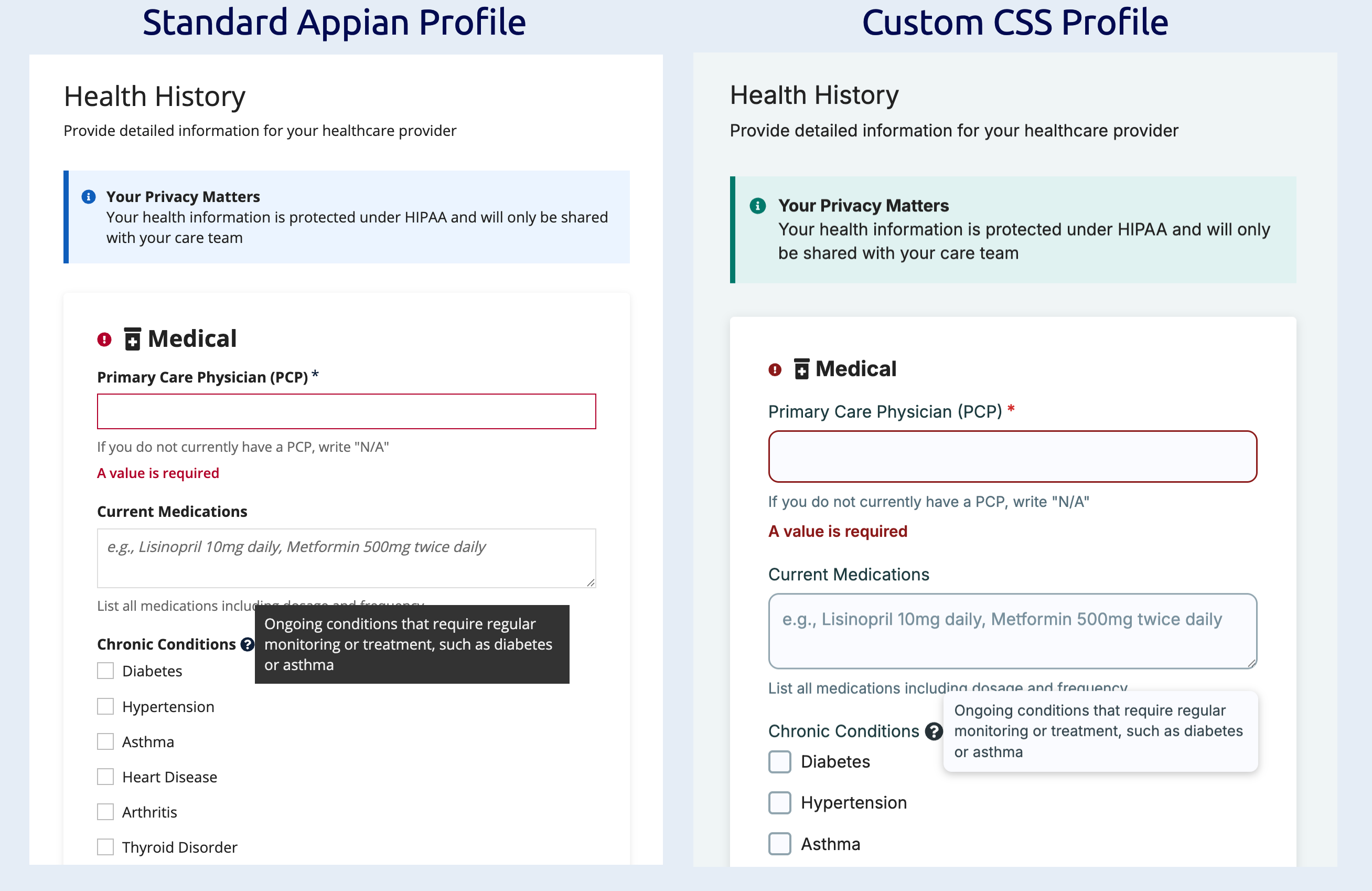
Task: Click Custom CSS PCP 'N/A' hint text
Action: (x=929, y=502)
